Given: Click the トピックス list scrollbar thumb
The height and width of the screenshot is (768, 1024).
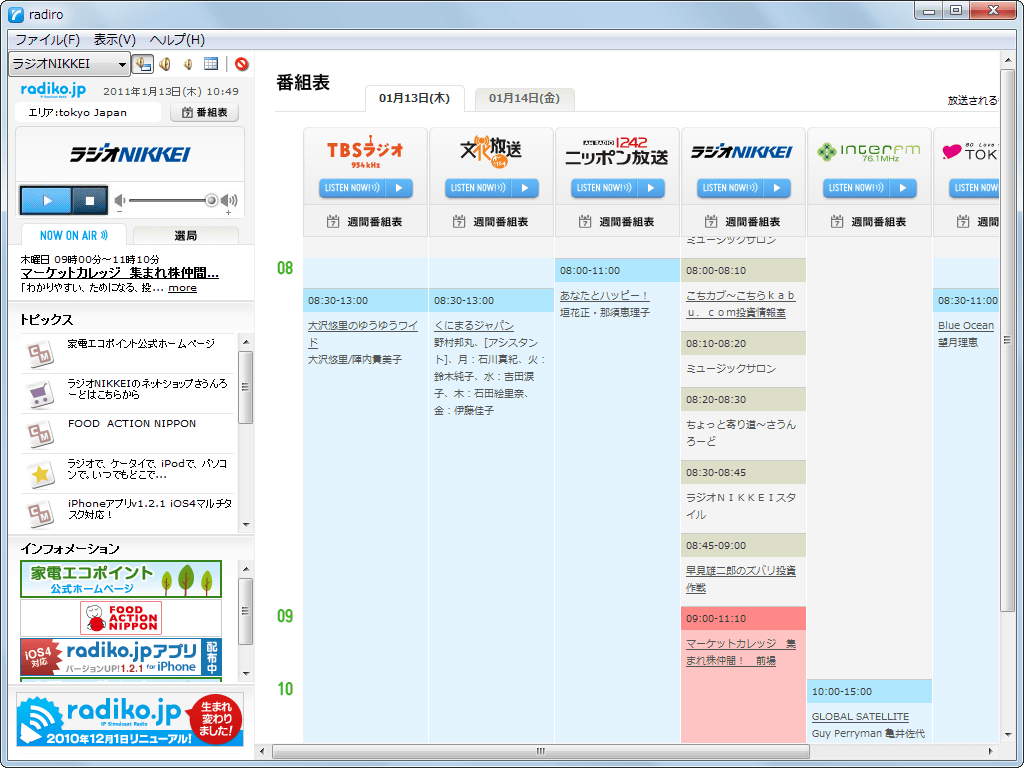Looking at the screenshot, I should point(246,387).
